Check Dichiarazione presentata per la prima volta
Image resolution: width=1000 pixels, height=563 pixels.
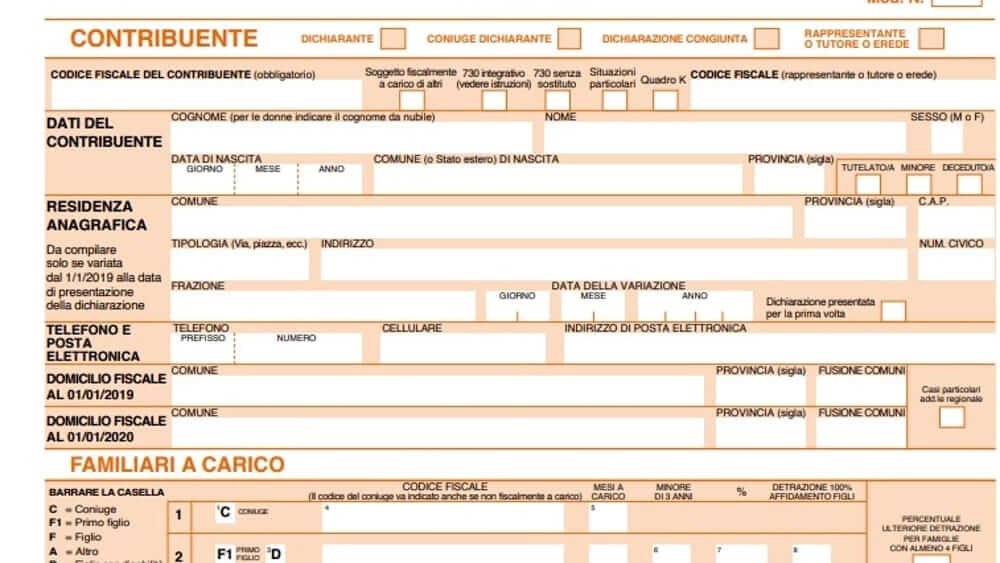tap(893, 311)
